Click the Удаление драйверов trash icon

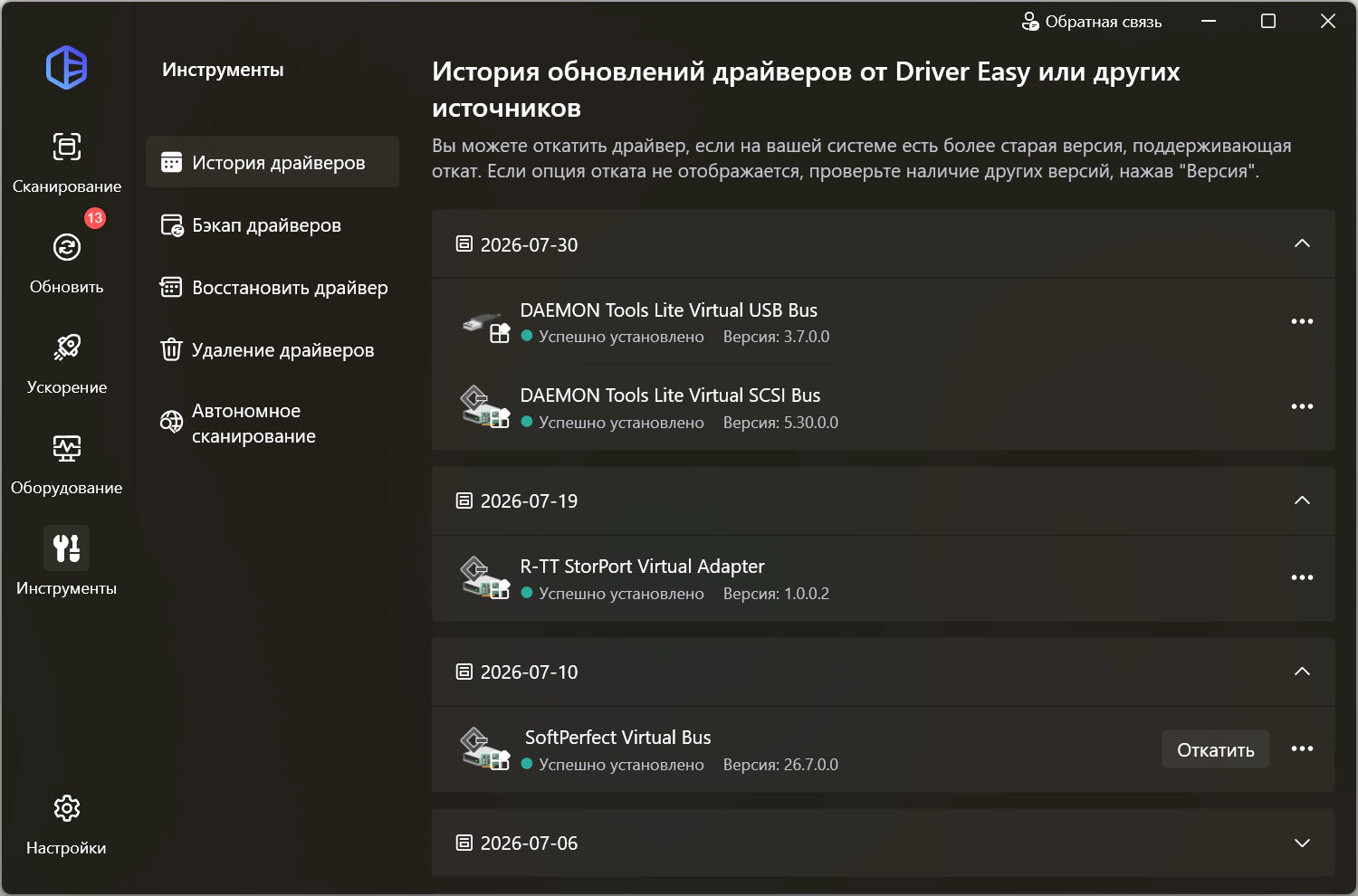coord(171,349)
